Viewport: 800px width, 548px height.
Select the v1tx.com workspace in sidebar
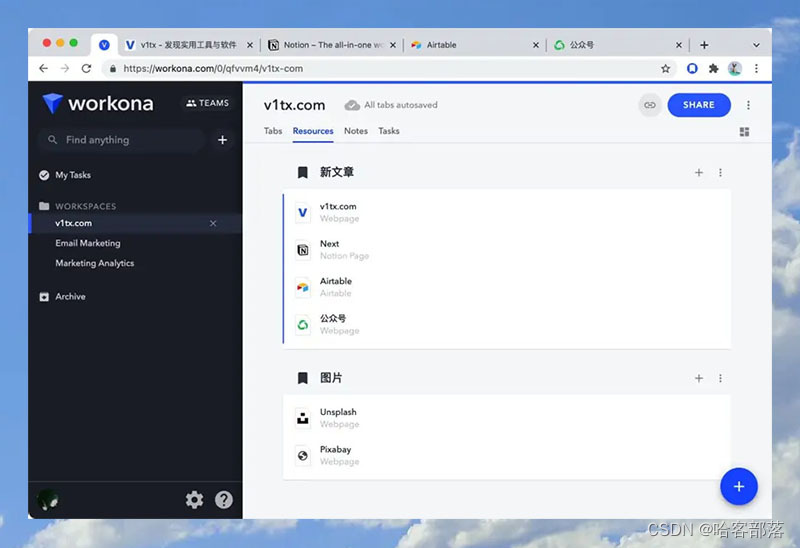pyautogui.click(x=135, y=223)
